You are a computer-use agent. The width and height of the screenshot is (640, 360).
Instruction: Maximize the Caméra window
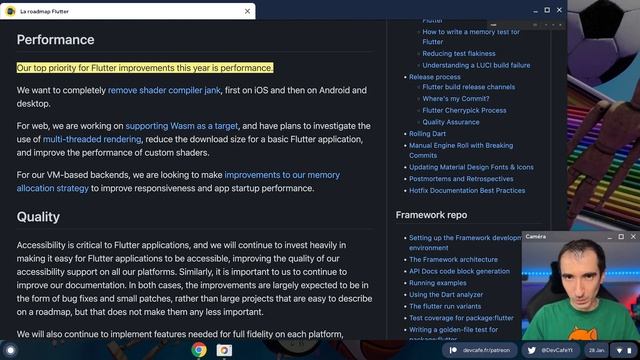pyautogui.click(x=621, y=237)
